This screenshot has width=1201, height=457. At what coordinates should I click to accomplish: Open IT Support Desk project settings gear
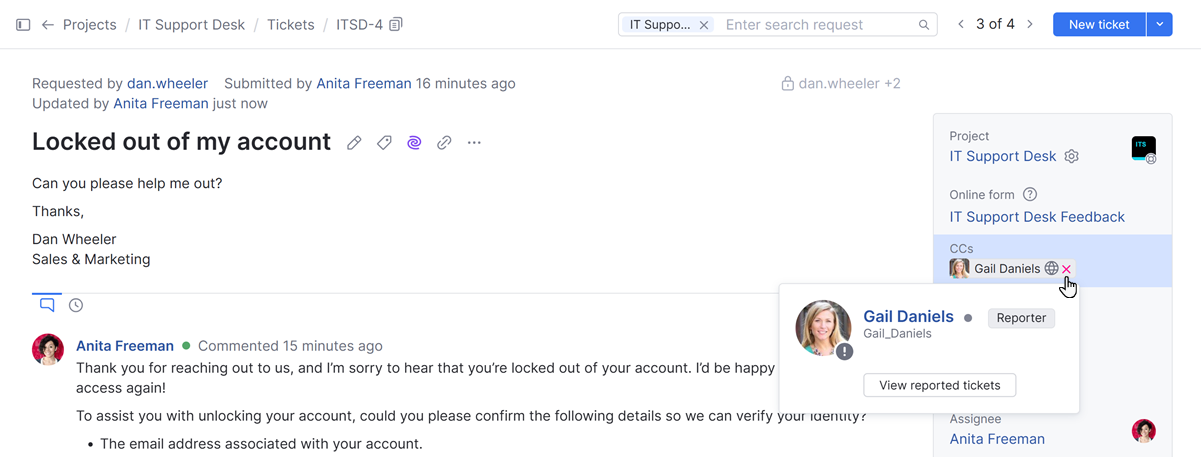click(1072, 156)
